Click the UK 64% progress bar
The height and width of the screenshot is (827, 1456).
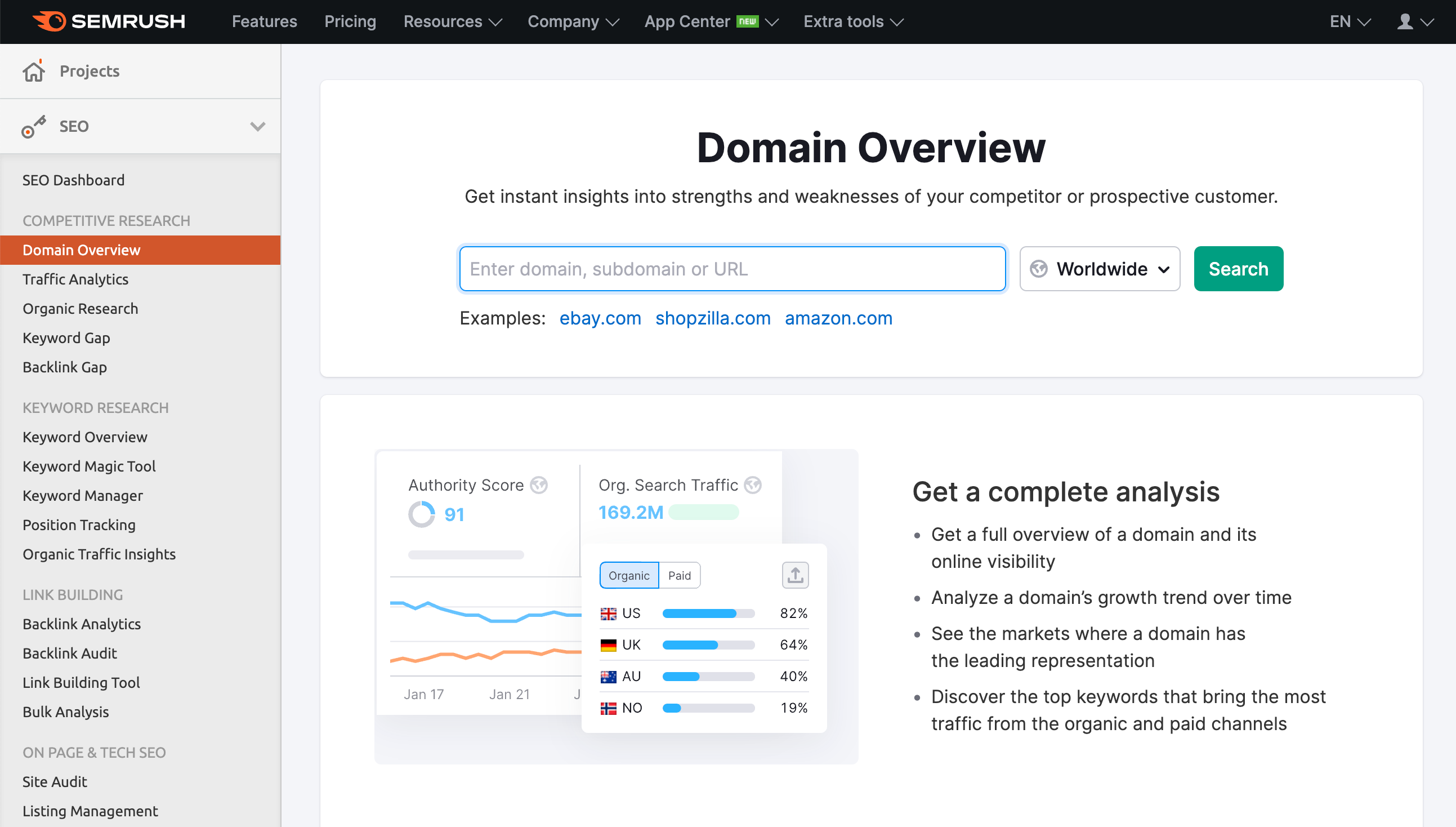click(x=708, y=645)
